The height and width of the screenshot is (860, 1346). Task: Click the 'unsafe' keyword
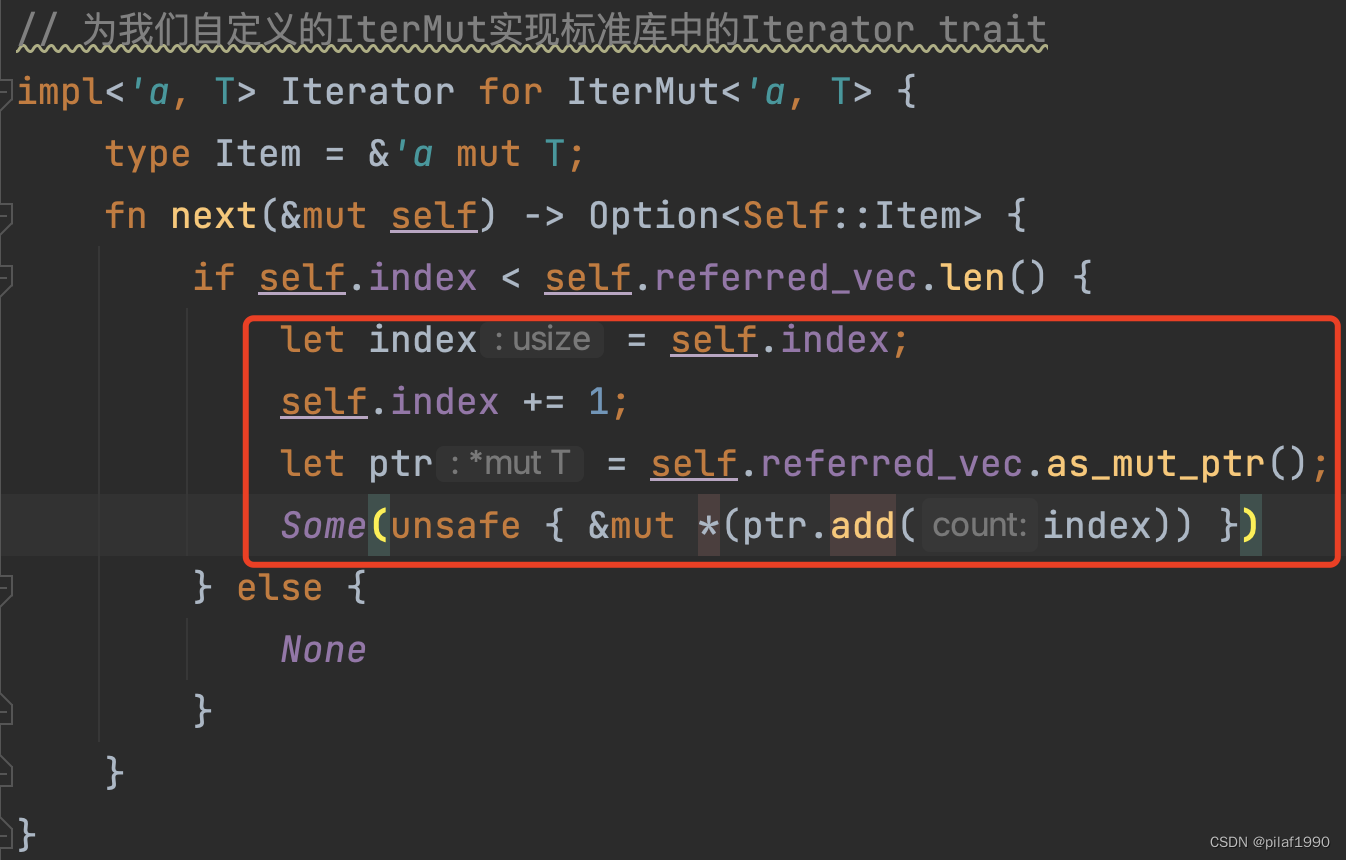456,526
